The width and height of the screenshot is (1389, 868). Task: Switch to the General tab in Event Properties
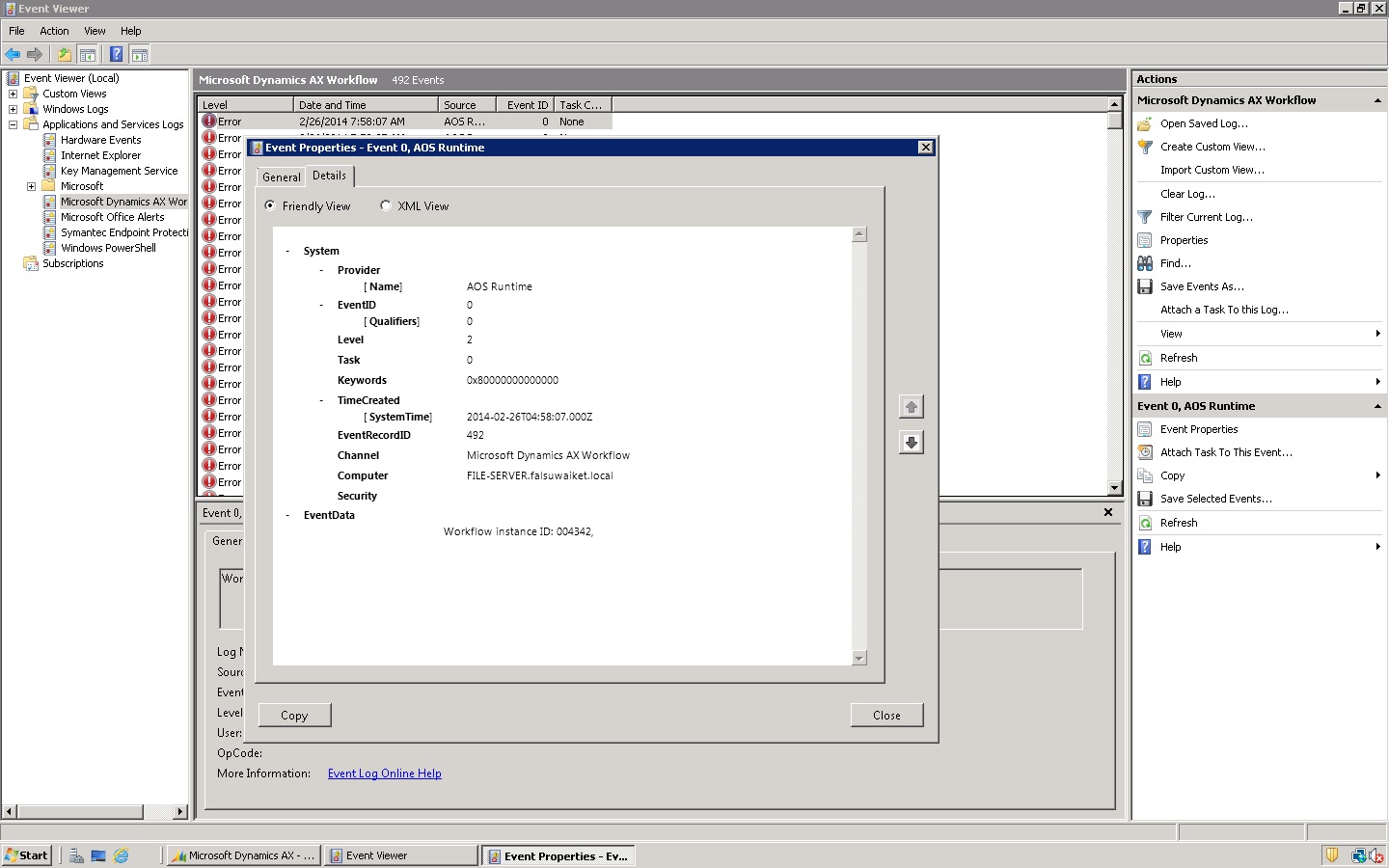pyautogui.click(x=282, y=176)
